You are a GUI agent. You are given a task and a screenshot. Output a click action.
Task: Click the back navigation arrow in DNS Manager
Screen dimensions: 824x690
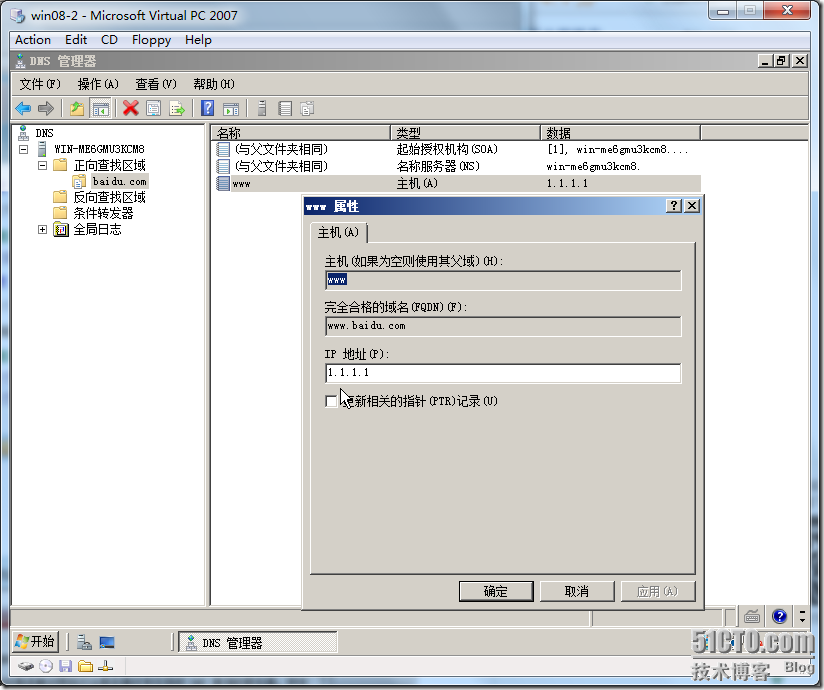point(23,108)
